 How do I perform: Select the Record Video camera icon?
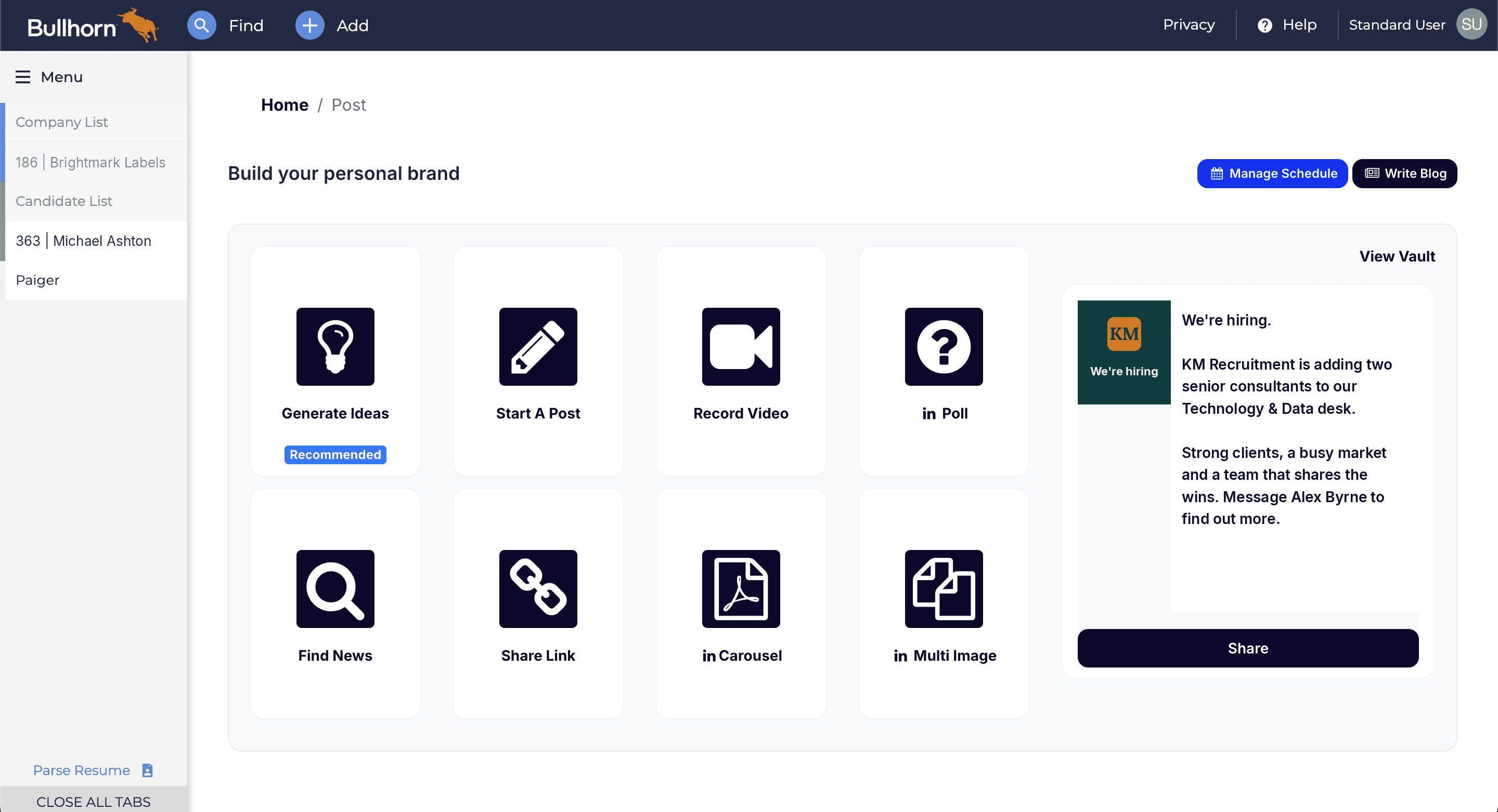(741, 346)
